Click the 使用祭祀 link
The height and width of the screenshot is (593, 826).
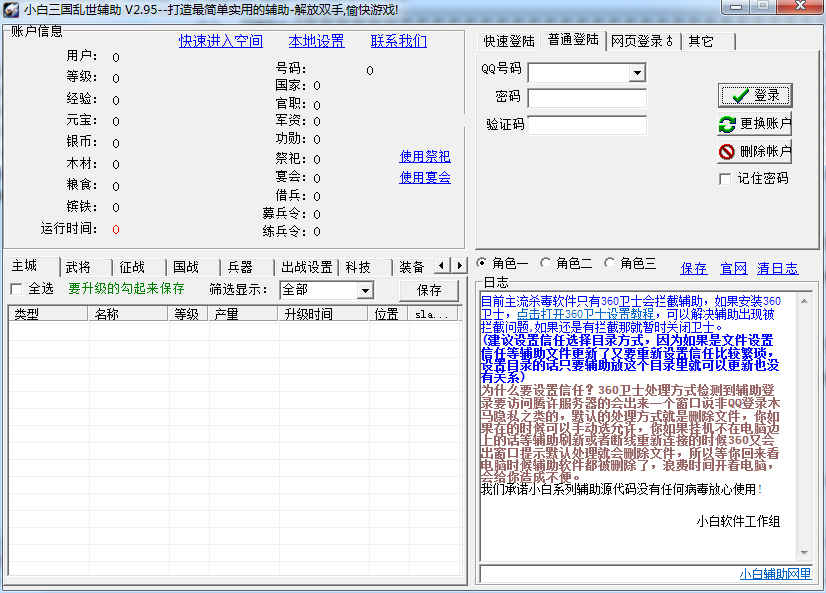pyautogui.click(x=425, y=156)
